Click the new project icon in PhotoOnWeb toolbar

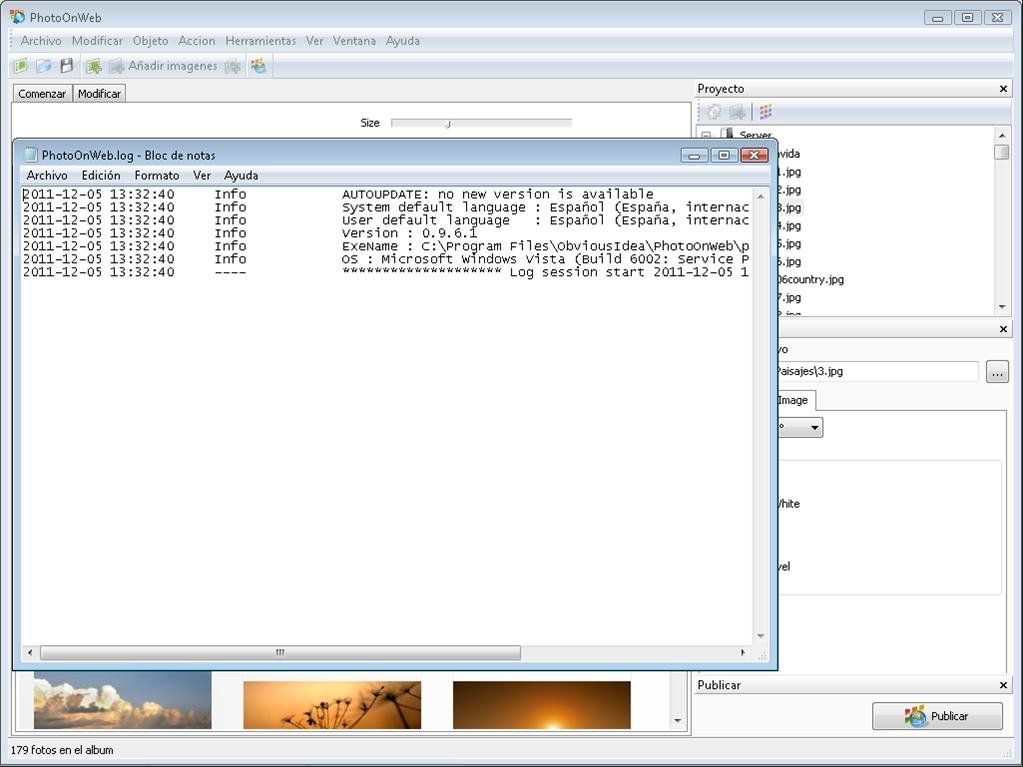coord(21,66)
